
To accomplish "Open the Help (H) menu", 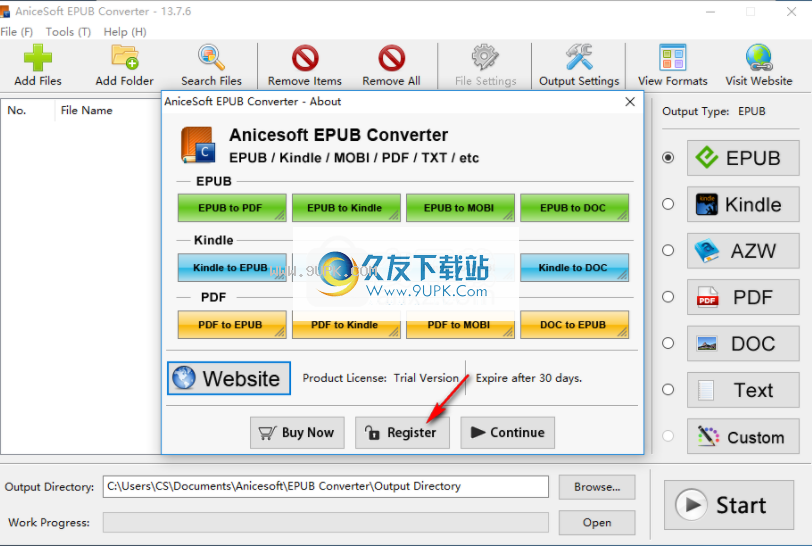I will pyautogui.click(x=125, y=32).
